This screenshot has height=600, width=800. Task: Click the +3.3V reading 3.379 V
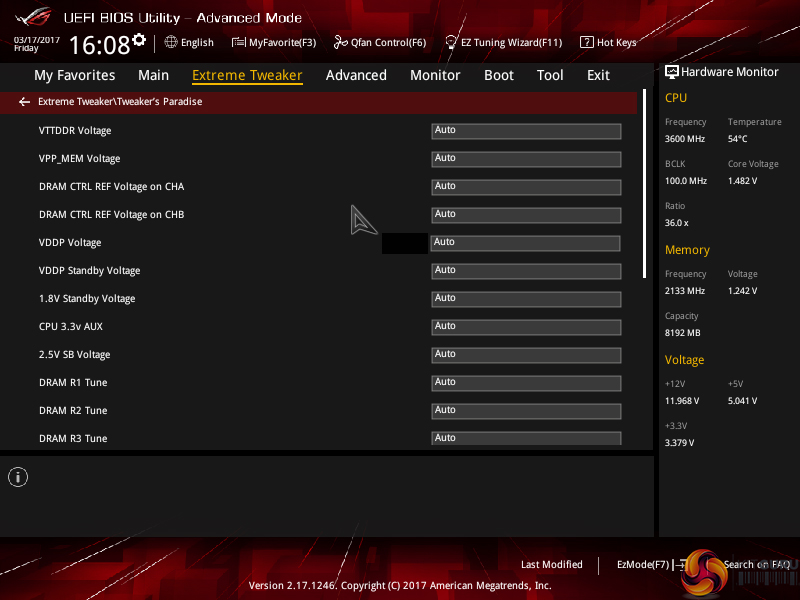pos(679,443)
